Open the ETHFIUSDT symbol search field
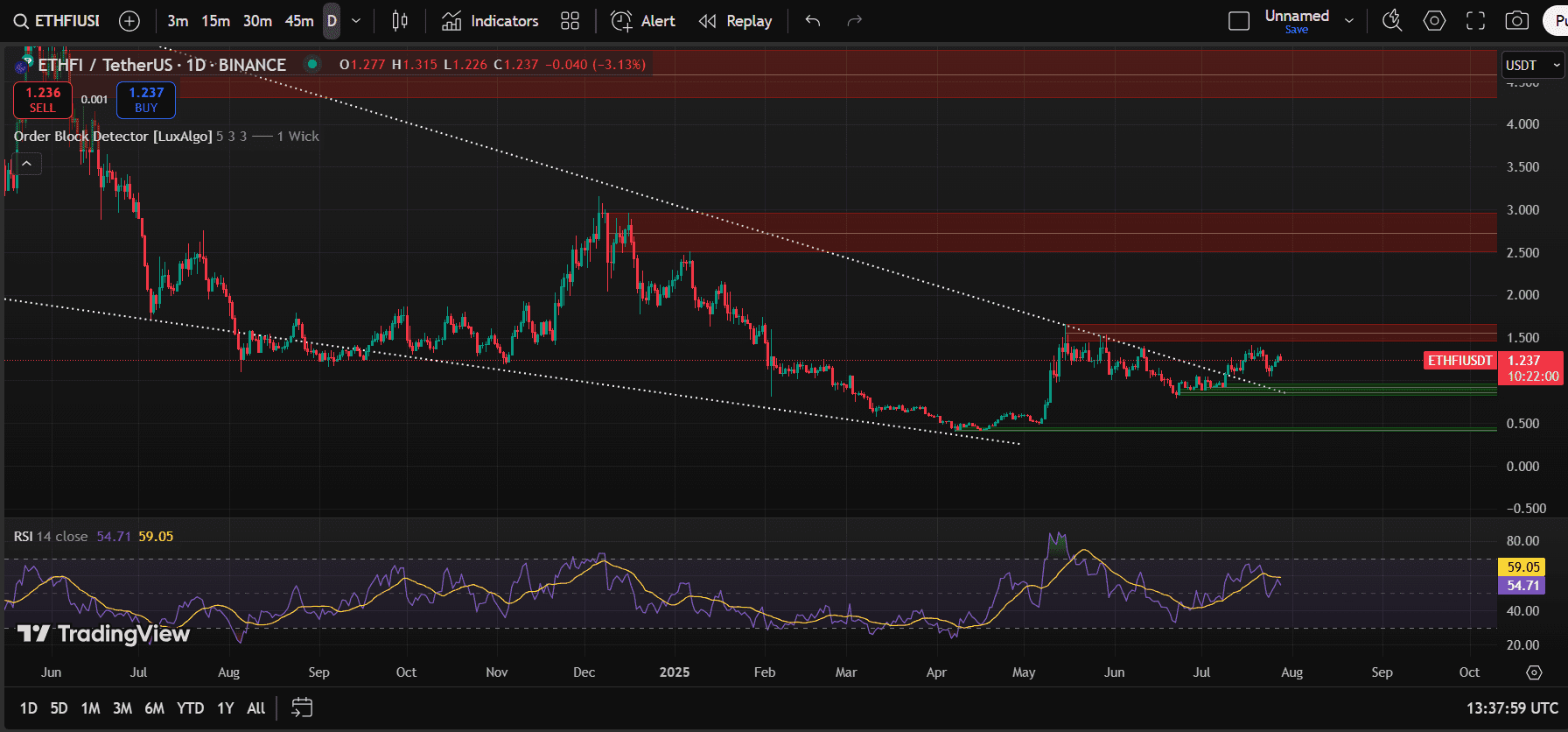 58,21
